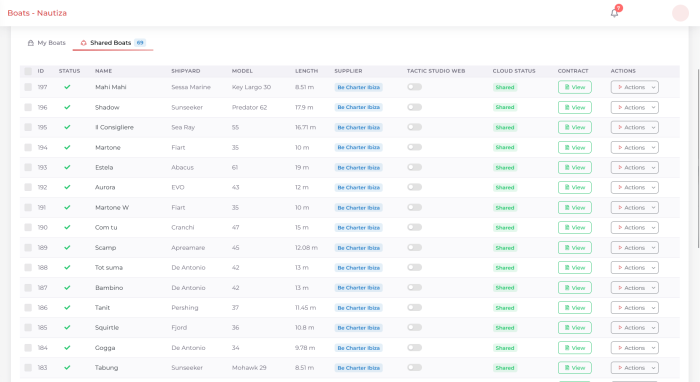View the contract for Martone
This screenshot has height=382, width=700.
[x=575, y=147]
